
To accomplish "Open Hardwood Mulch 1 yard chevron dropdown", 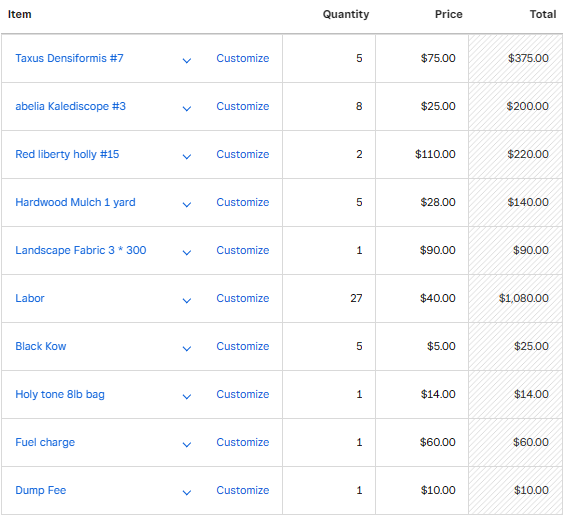I will click(x=187, y=204).
